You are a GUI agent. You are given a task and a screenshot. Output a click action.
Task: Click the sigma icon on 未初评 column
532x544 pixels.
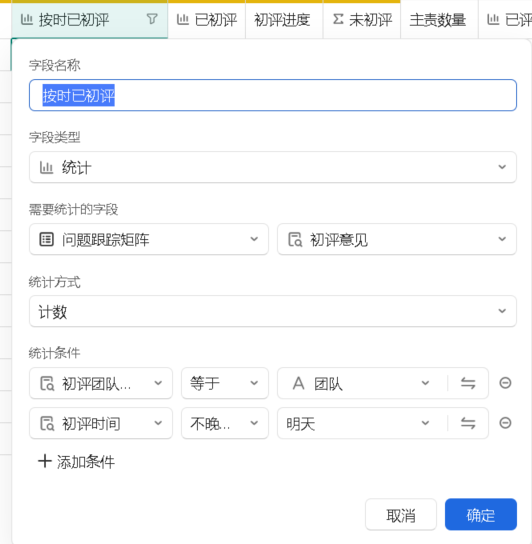(338, 19)
